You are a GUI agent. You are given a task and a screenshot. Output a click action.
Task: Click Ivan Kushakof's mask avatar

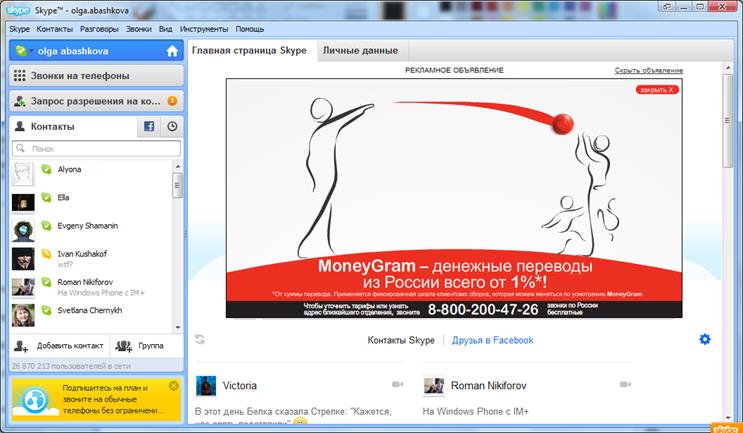23,259
